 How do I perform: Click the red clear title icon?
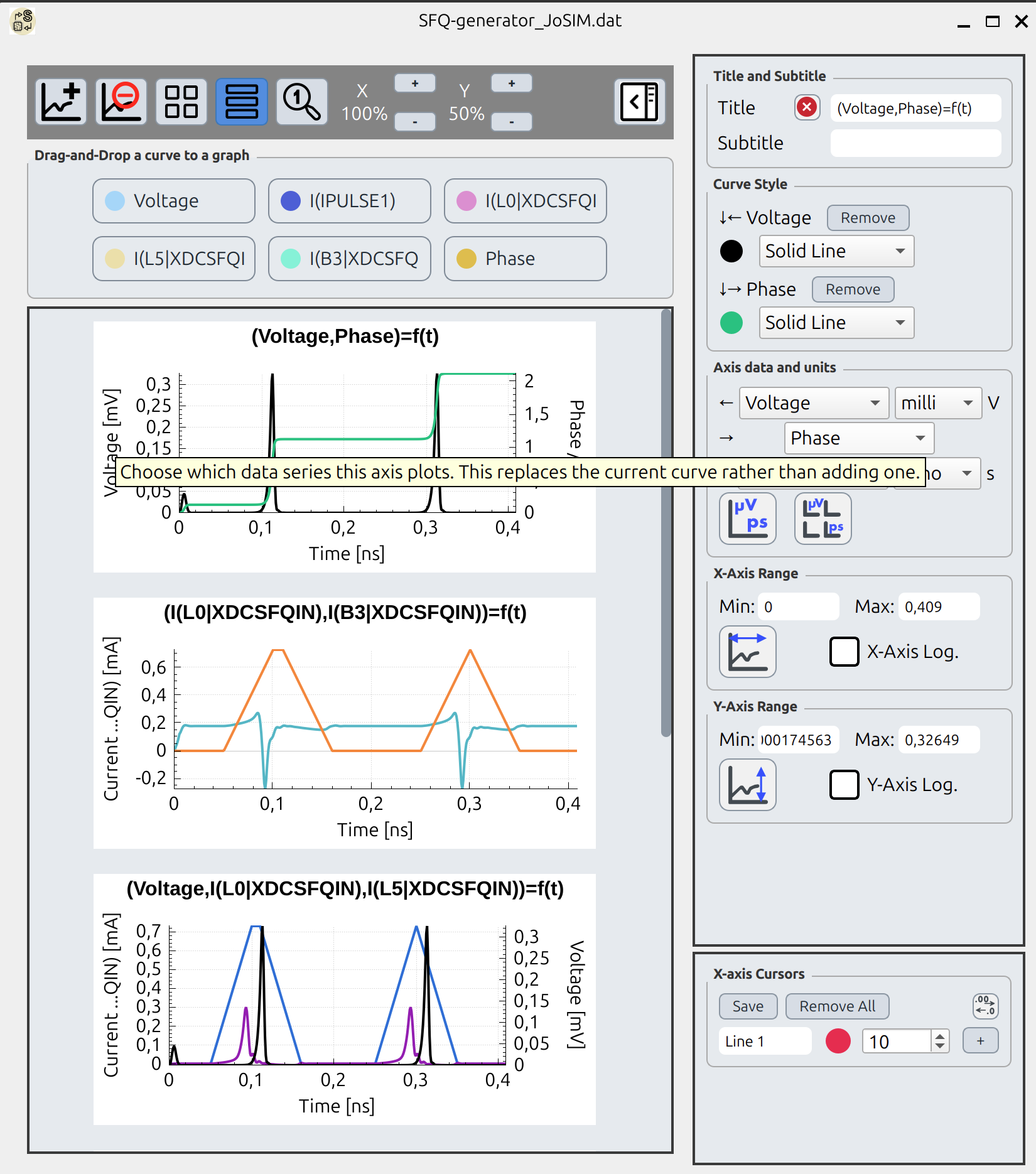[x=807, y=108]
